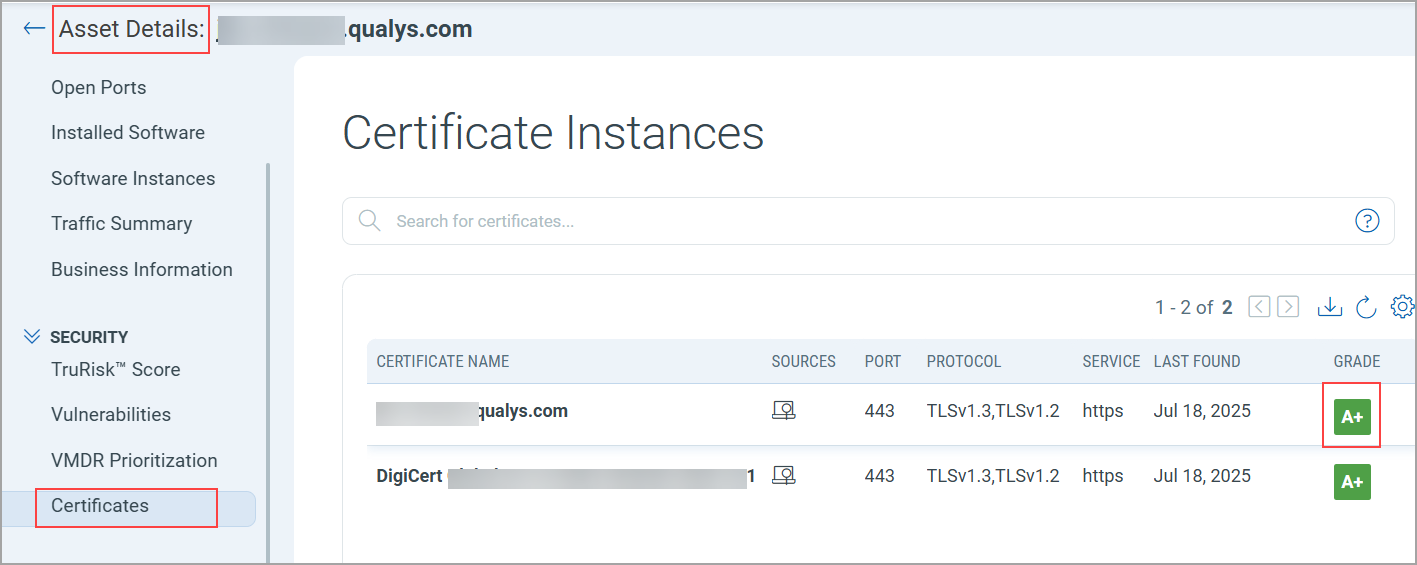
Task: Sort by SERVICE column header
Action: tap(1111, 361)
